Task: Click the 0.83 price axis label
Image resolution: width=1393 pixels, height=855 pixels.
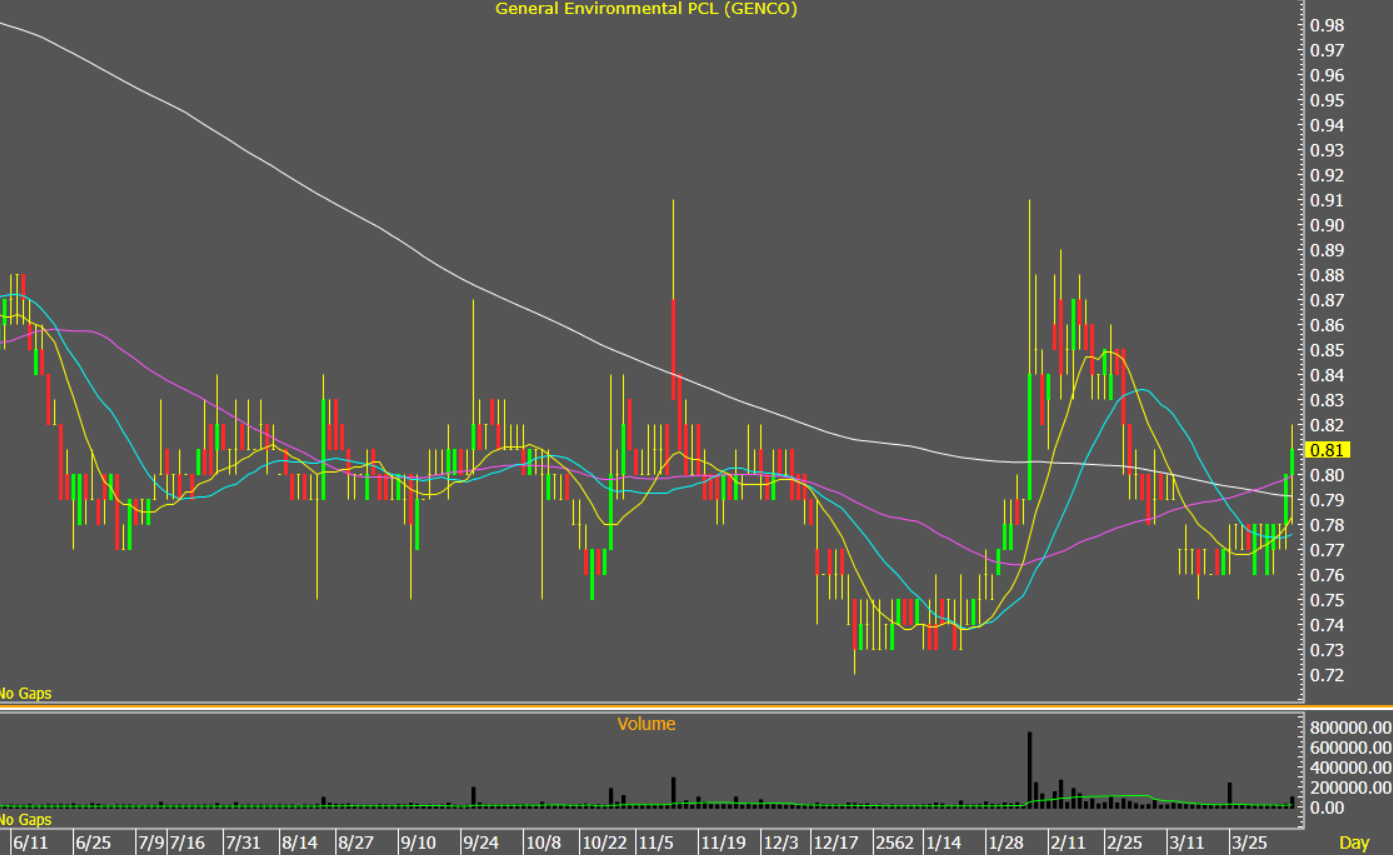Action: click(1326, 400)
